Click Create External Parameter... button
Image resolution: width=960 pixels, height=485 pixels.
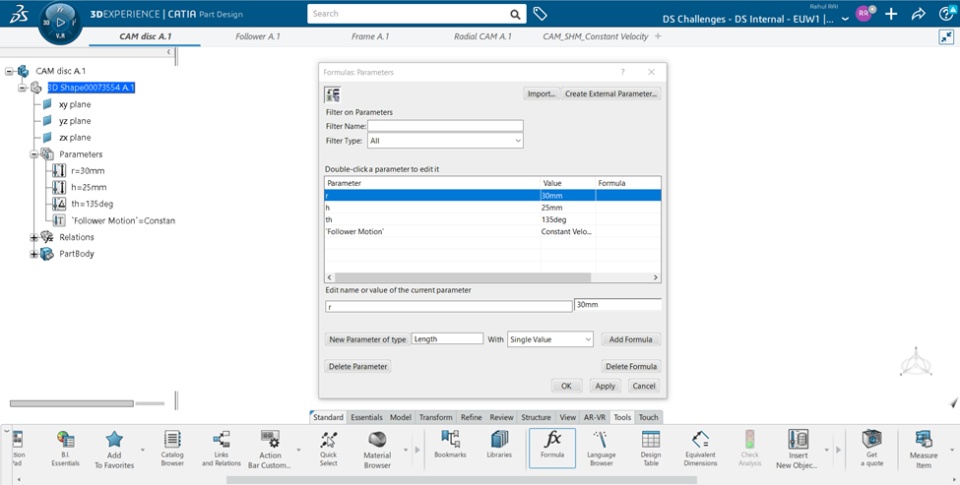coord(610,94)
